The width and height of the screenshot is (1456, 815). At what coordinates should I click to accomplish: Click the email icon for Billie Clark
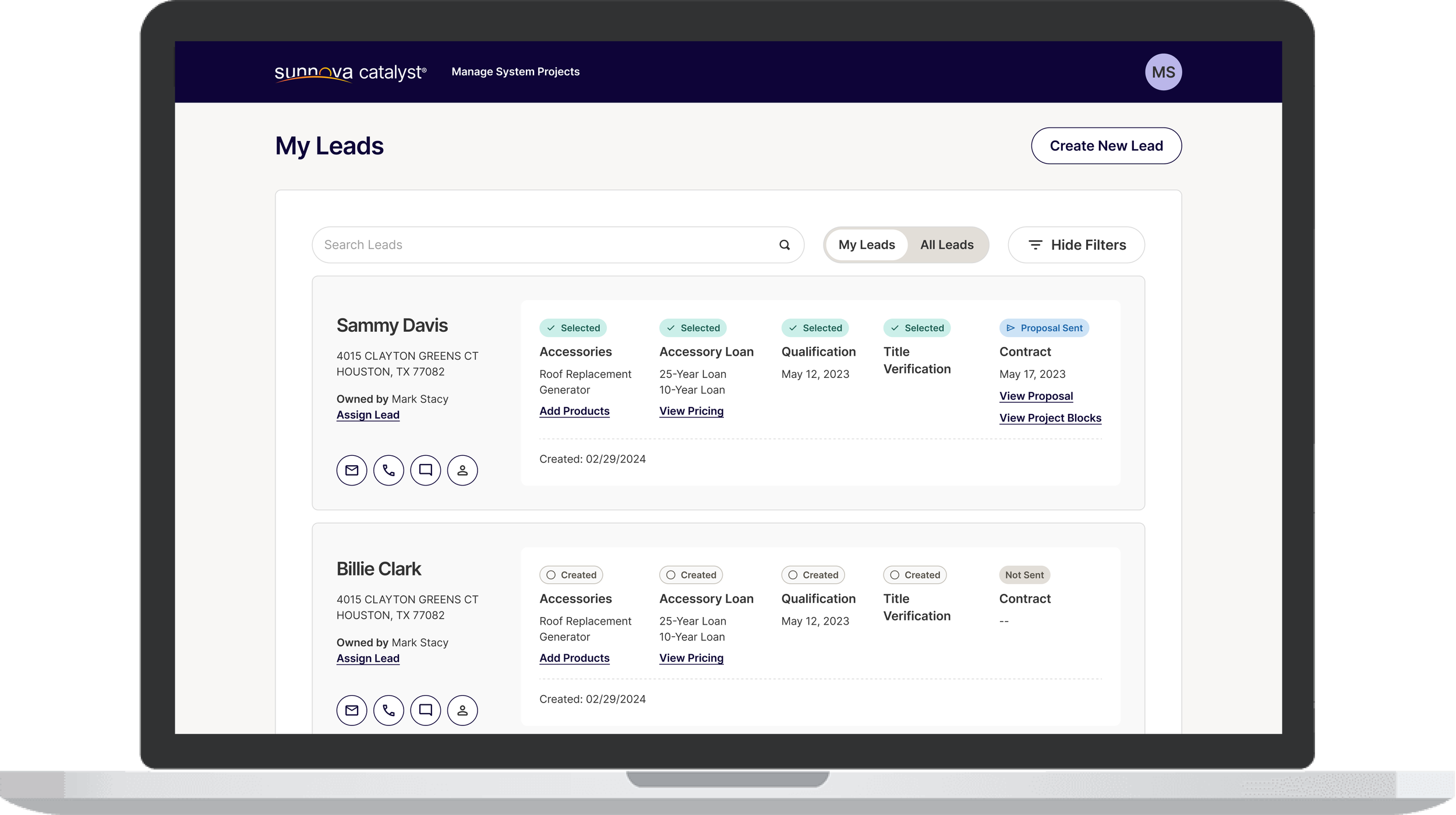(351, 710)
